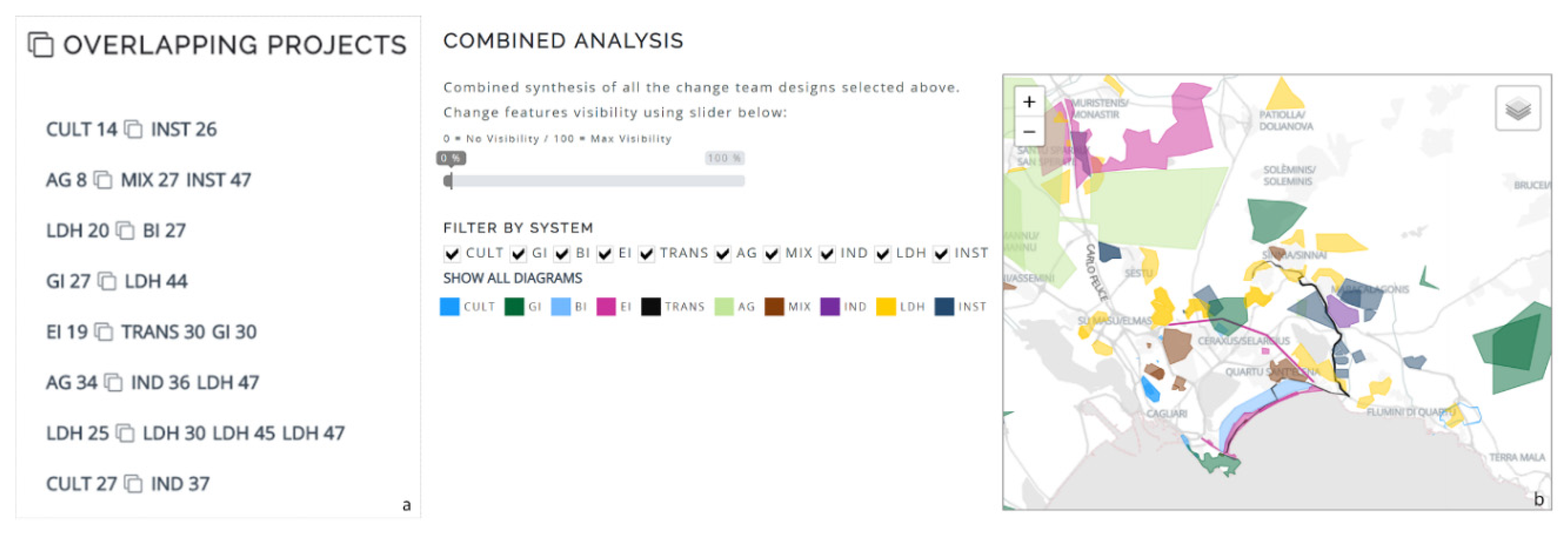Open the map layers switcher icon

[1518, 109]
